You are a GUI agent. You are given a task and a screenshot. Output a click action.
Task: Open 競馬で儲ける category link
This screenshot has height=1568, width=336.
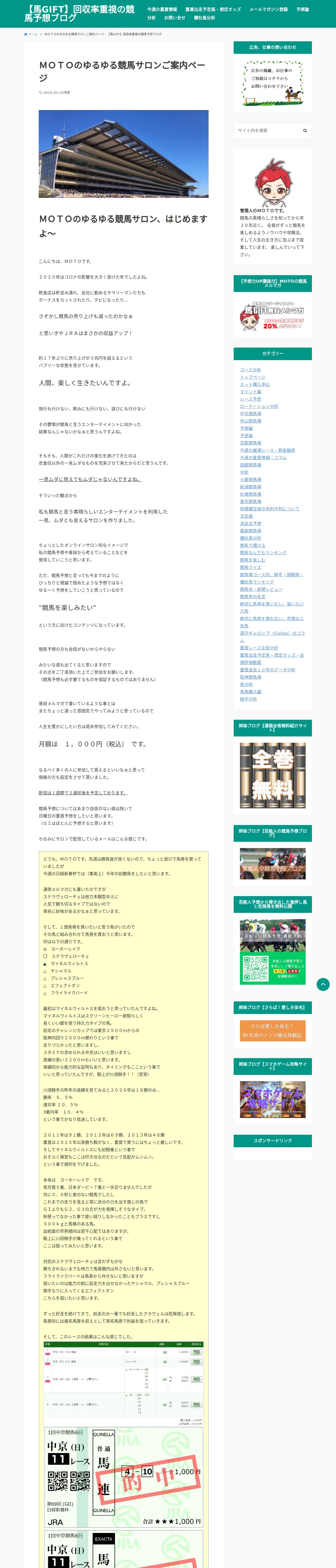[253, 545]
